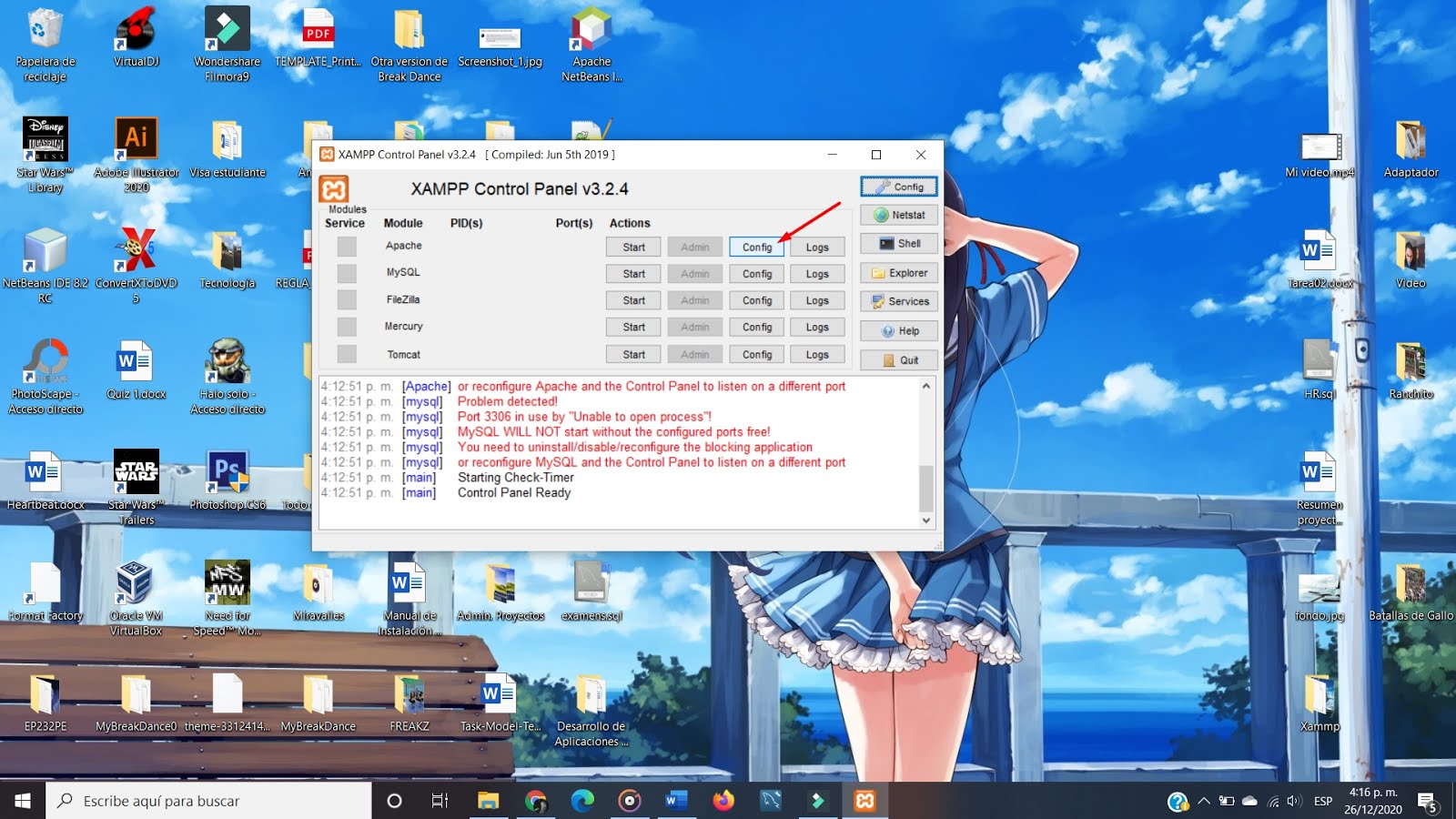Viewport: 1456px width, 819px height.
Task: Toggle the Tomcat service checkbox
Action: click(x=347, y=353)
